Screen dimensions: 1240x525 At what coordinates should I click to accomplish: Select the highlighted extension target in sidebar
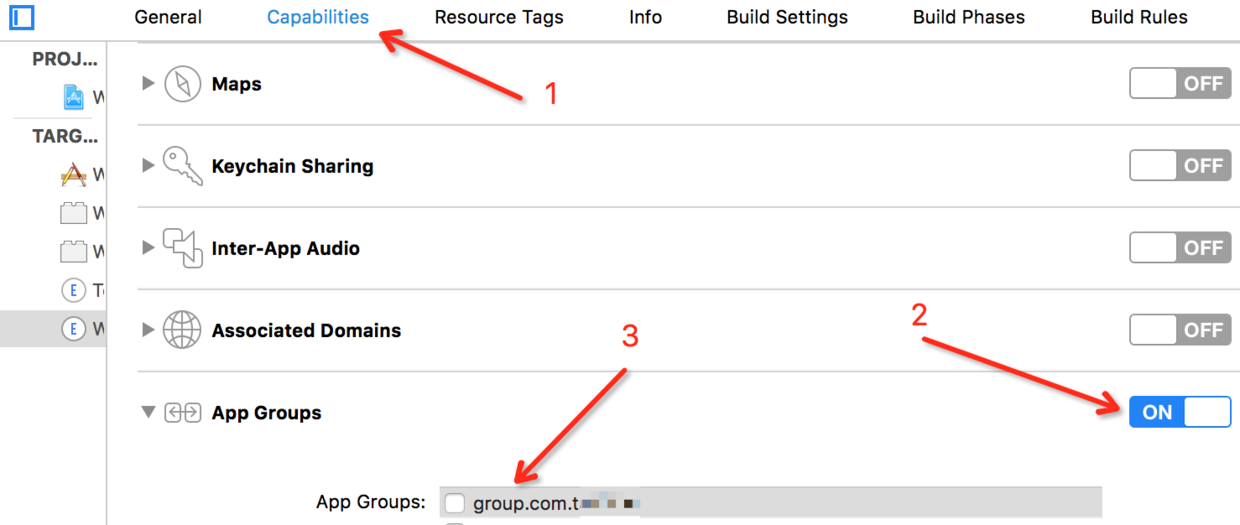(x=74, y=329)
